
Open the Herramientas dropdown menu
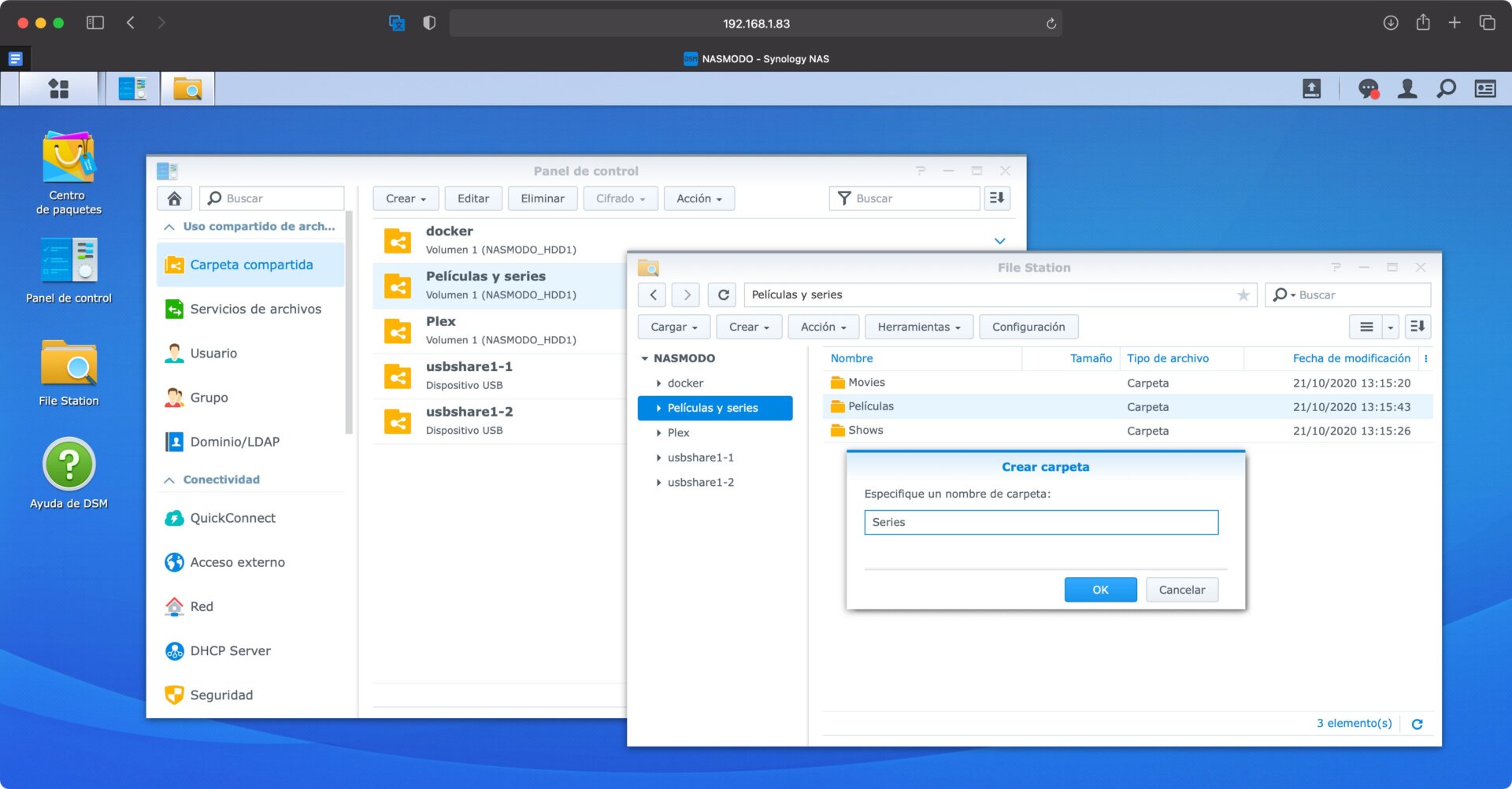(x=918, y=327)
